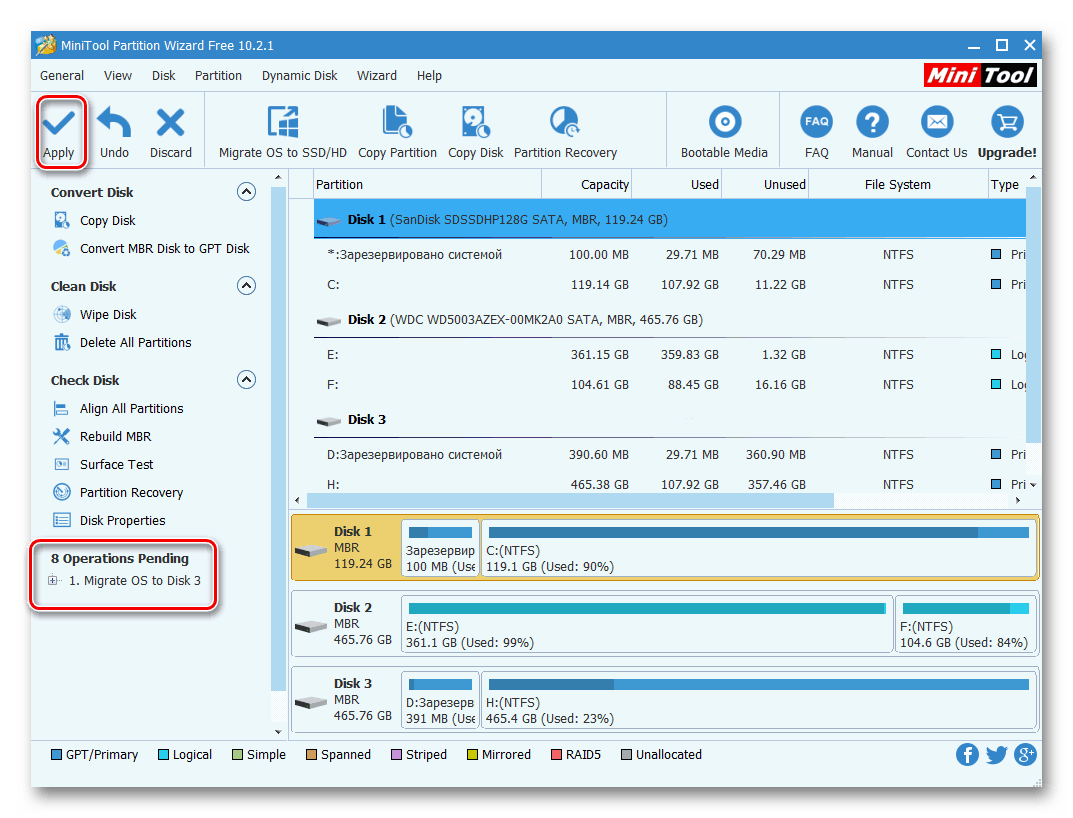Select the 391 MB D: block on Disk 3
The width and height of the screenshot is (1073, 818).
point(441,700)
